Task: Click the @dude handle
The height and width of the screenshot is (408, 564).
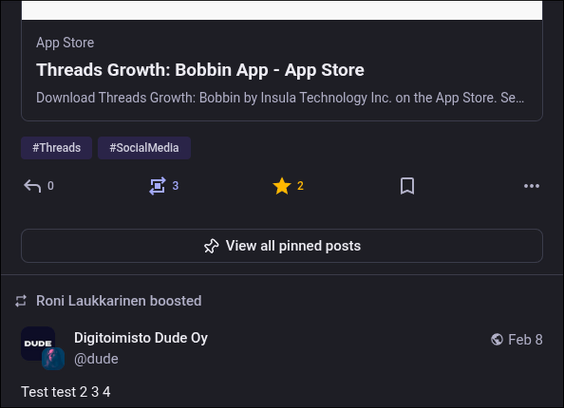Action: [96, 359]
